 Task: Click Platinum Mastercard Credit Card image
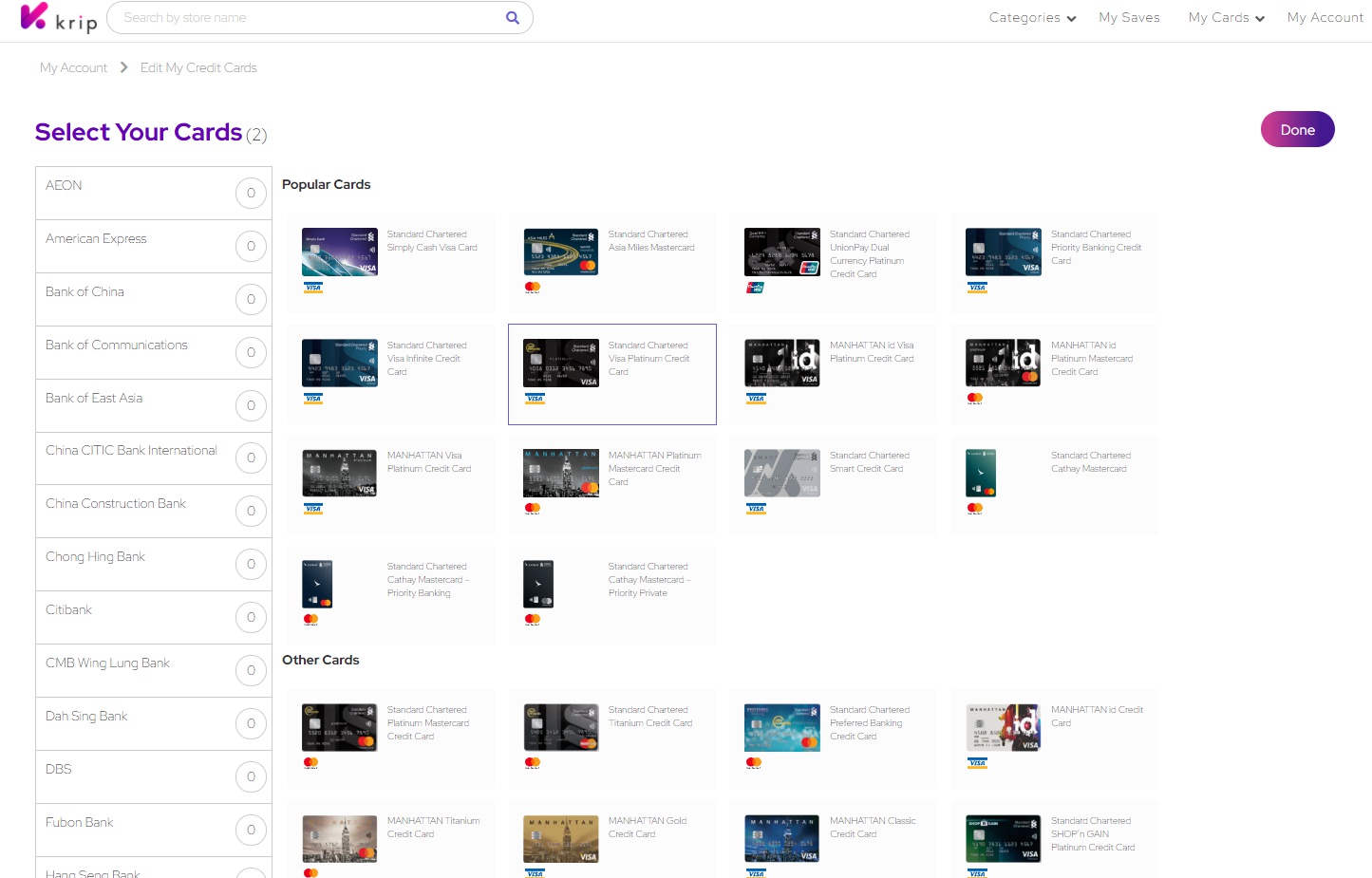click(x=340, y=727)
